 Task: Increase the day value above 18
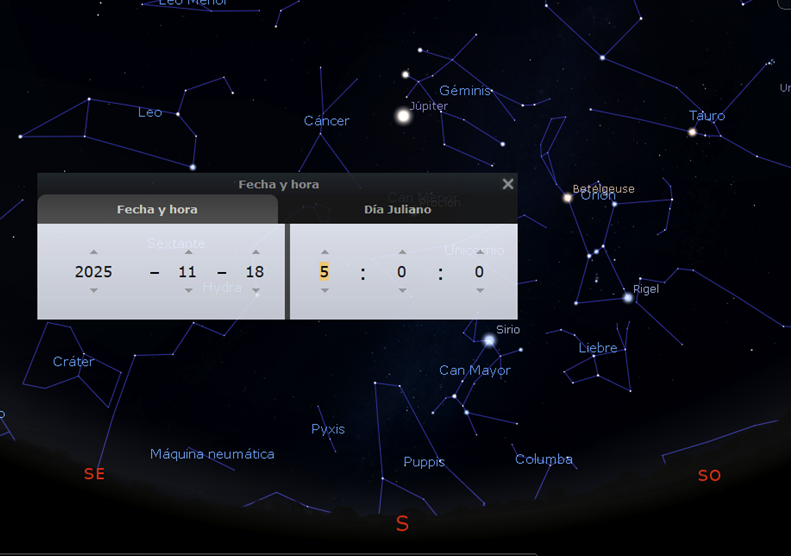coord(256,253)
